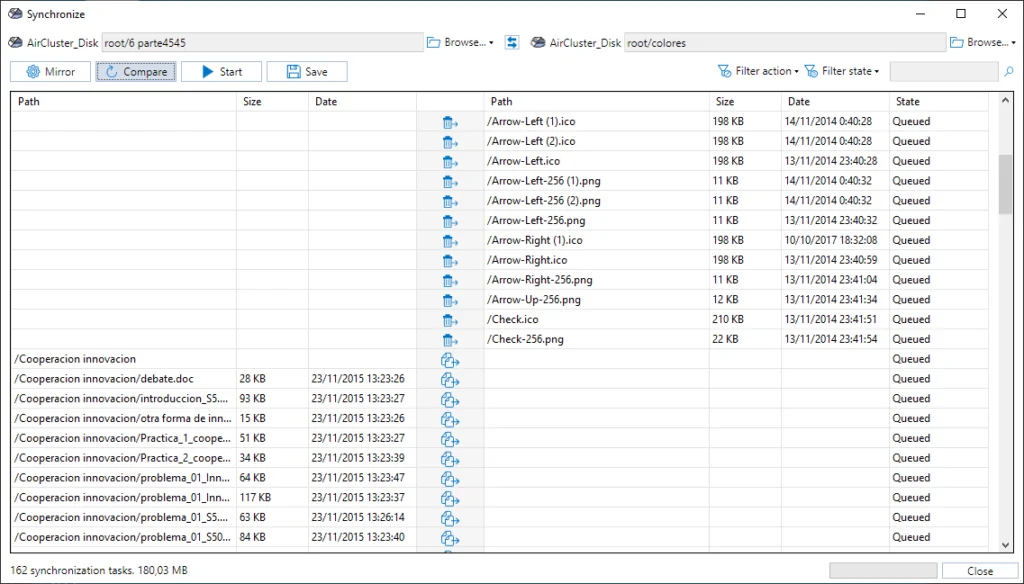Open the left Browse dropdown
Viewport: 1024px width, 584px height.
pyautogui.click(x=460, y=43)
